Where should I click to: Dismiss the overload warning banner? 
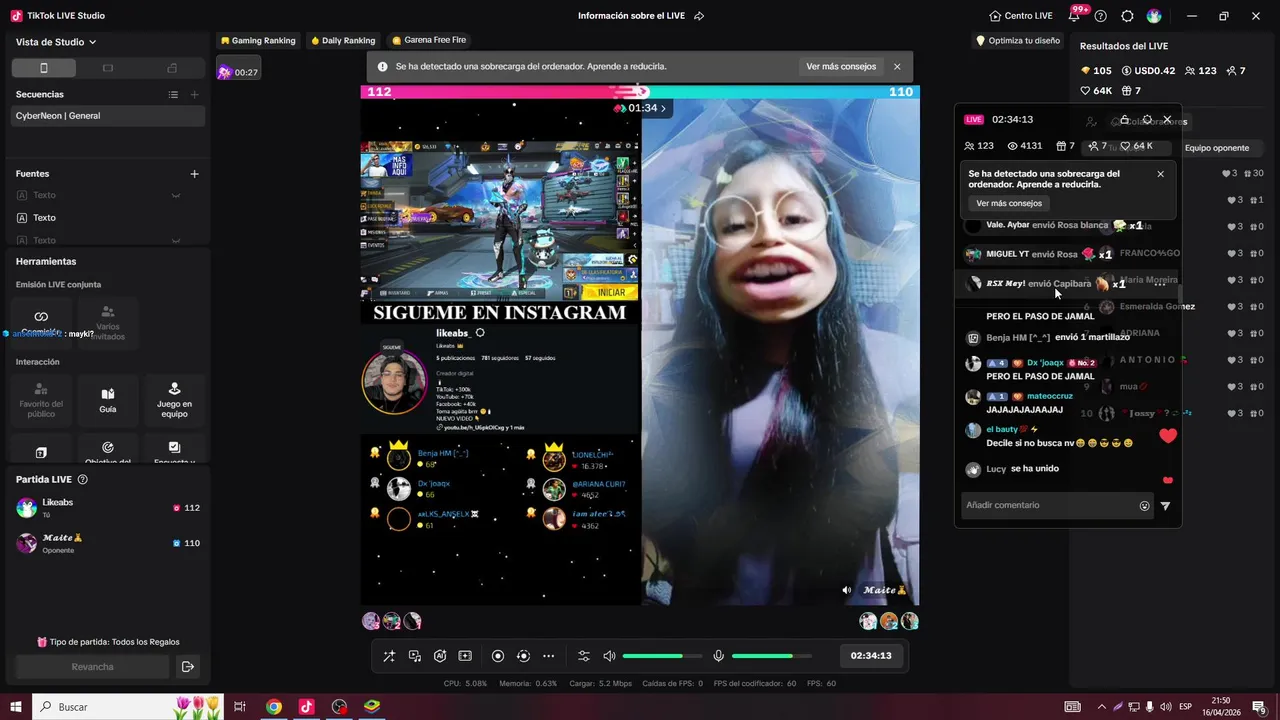[x=897, y=67]
